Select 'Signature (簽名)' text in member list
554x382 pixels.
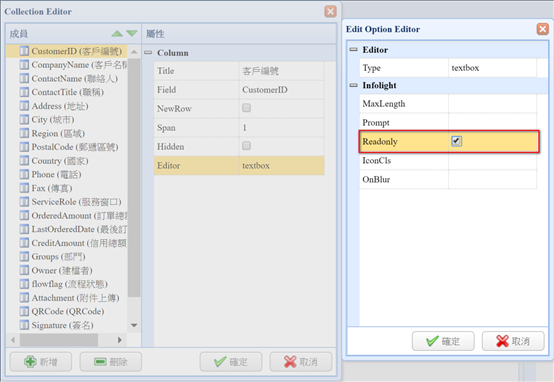tap(62, 325)
